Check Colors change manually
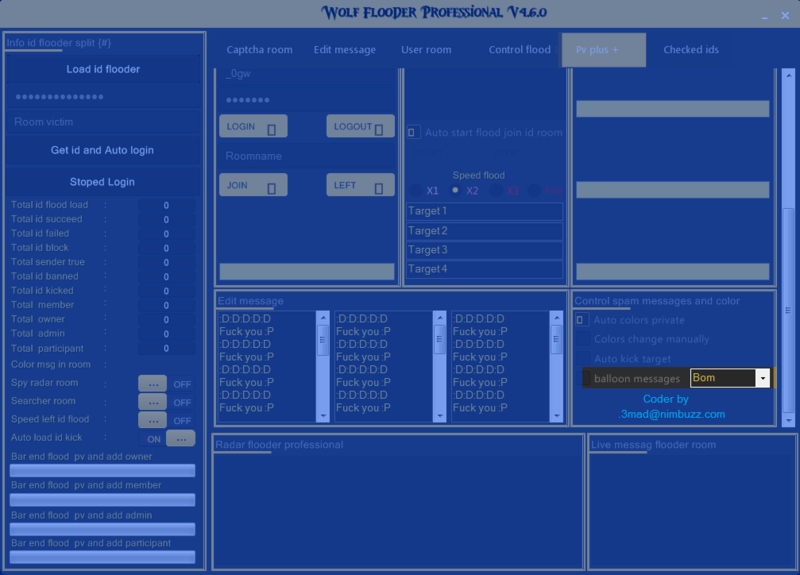Viewport: 800px width, 575px height. point(583,339)
